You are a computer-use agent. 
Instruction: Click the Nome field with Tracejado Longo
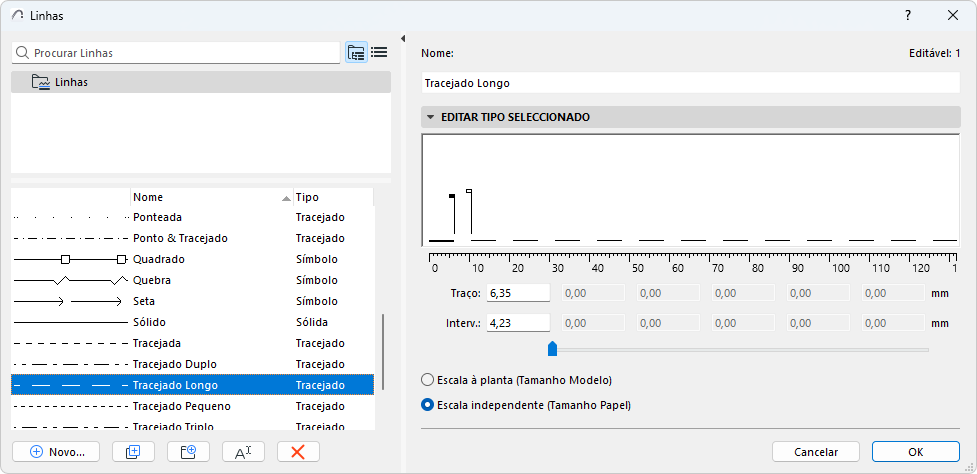click(x=690, y=83)
